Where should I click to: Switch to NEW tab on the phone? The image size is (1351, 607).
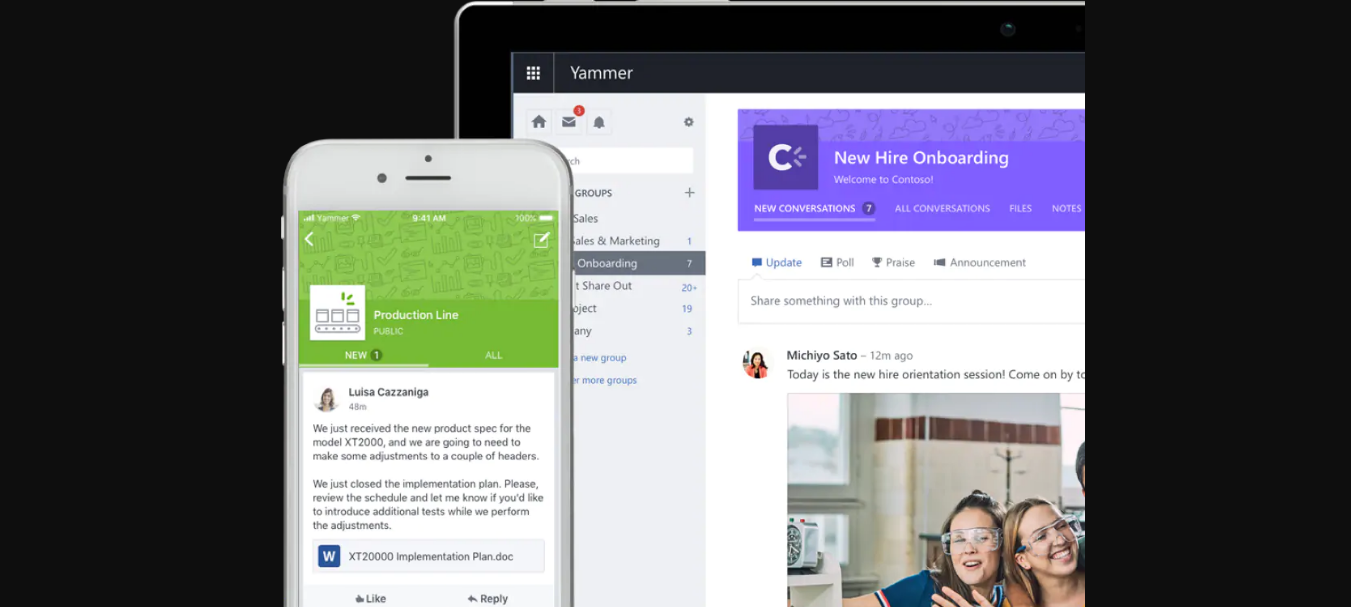pyautogui.click(x=363, y=355)
